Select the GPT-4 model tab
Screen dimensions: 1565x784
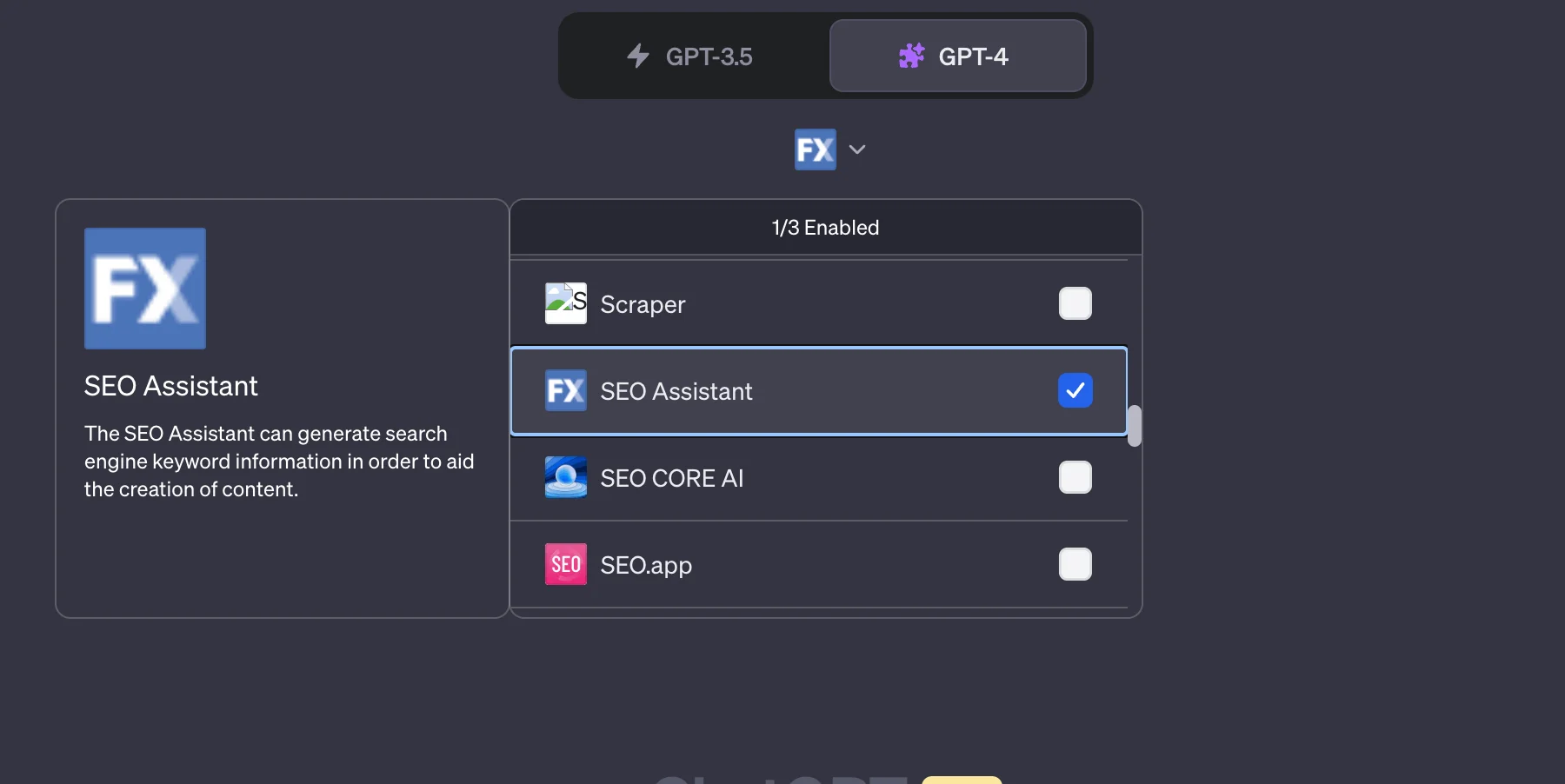tap(958, 56)
